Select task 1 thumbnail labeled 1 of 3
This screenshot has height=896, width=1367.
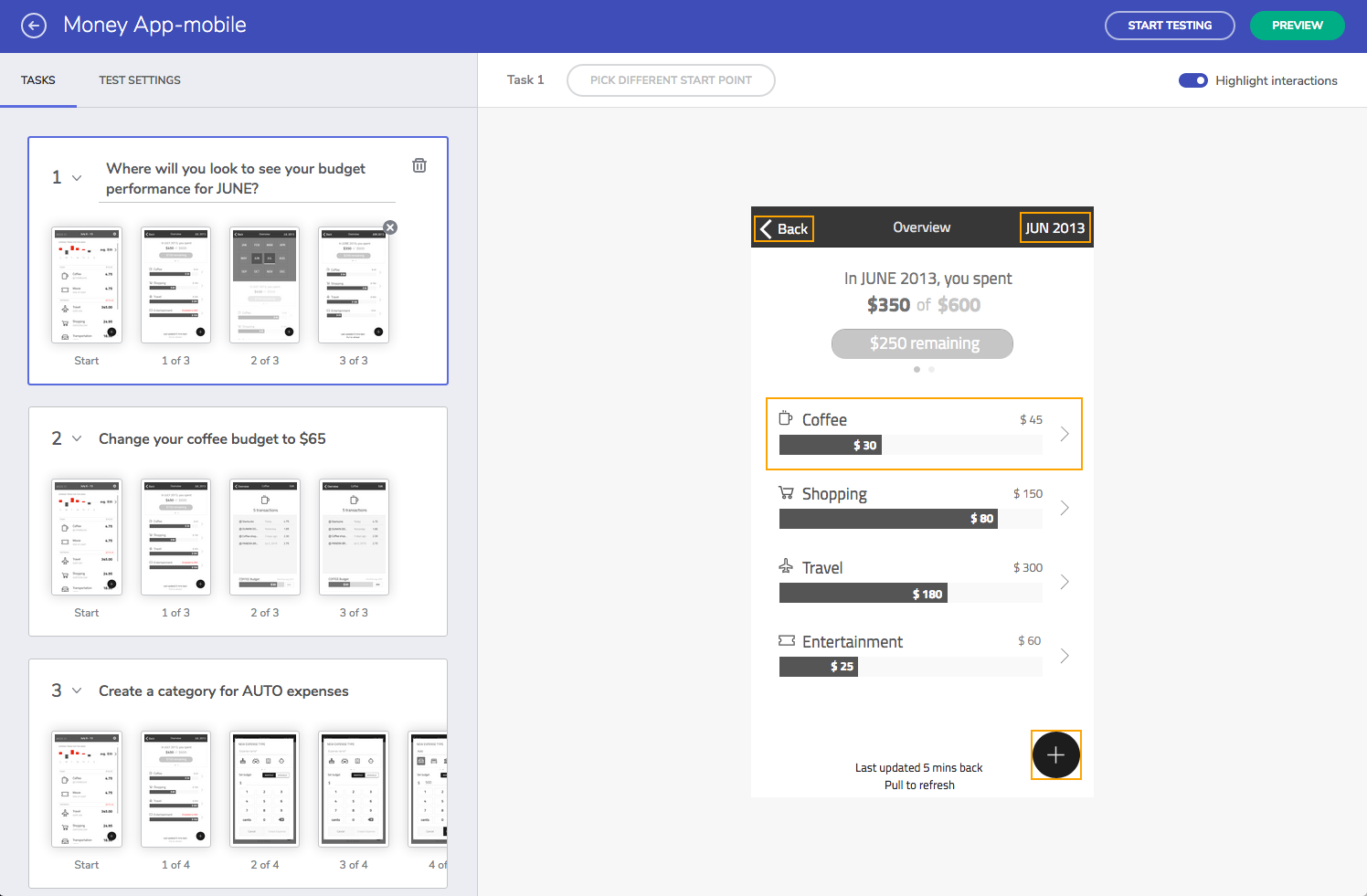(175, 285)
